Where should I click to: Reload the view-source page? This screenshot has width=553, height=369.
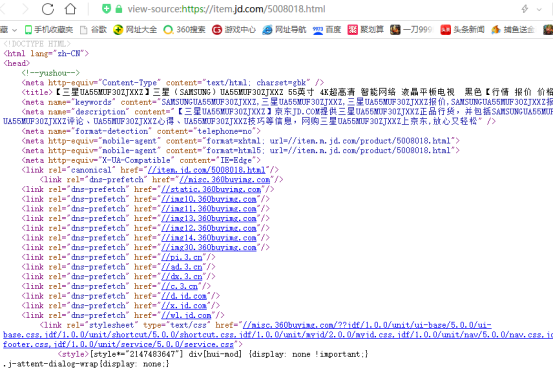click(x=48, y=9)
